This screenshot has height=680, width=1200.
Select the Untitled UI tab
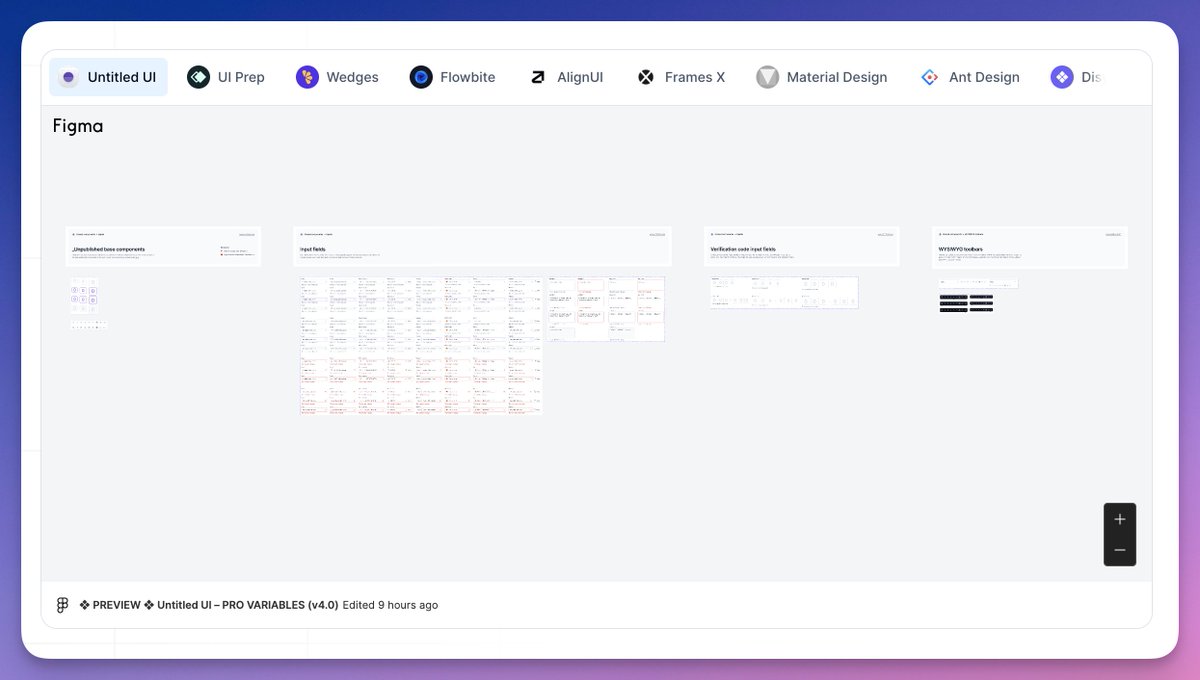pyautogui.click(x=108, y=77)
